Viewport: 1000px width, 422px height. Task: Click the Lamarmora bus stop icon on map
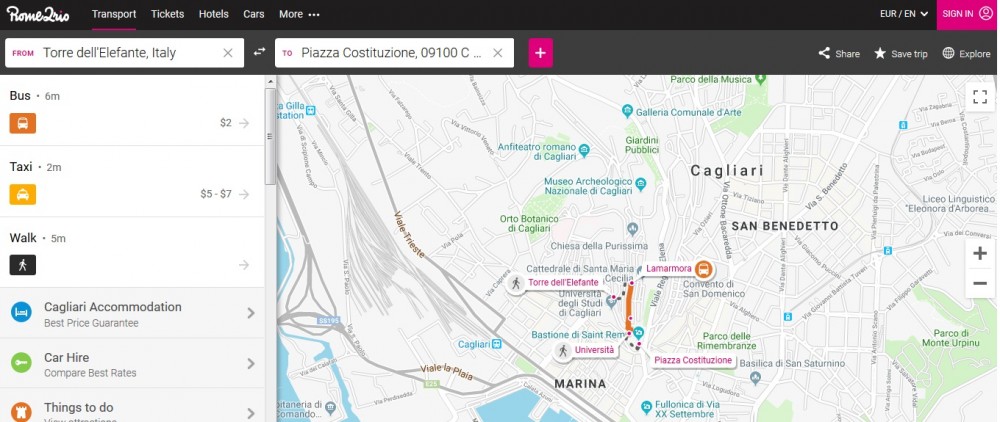pyautogui.click(x=703, y=268)
